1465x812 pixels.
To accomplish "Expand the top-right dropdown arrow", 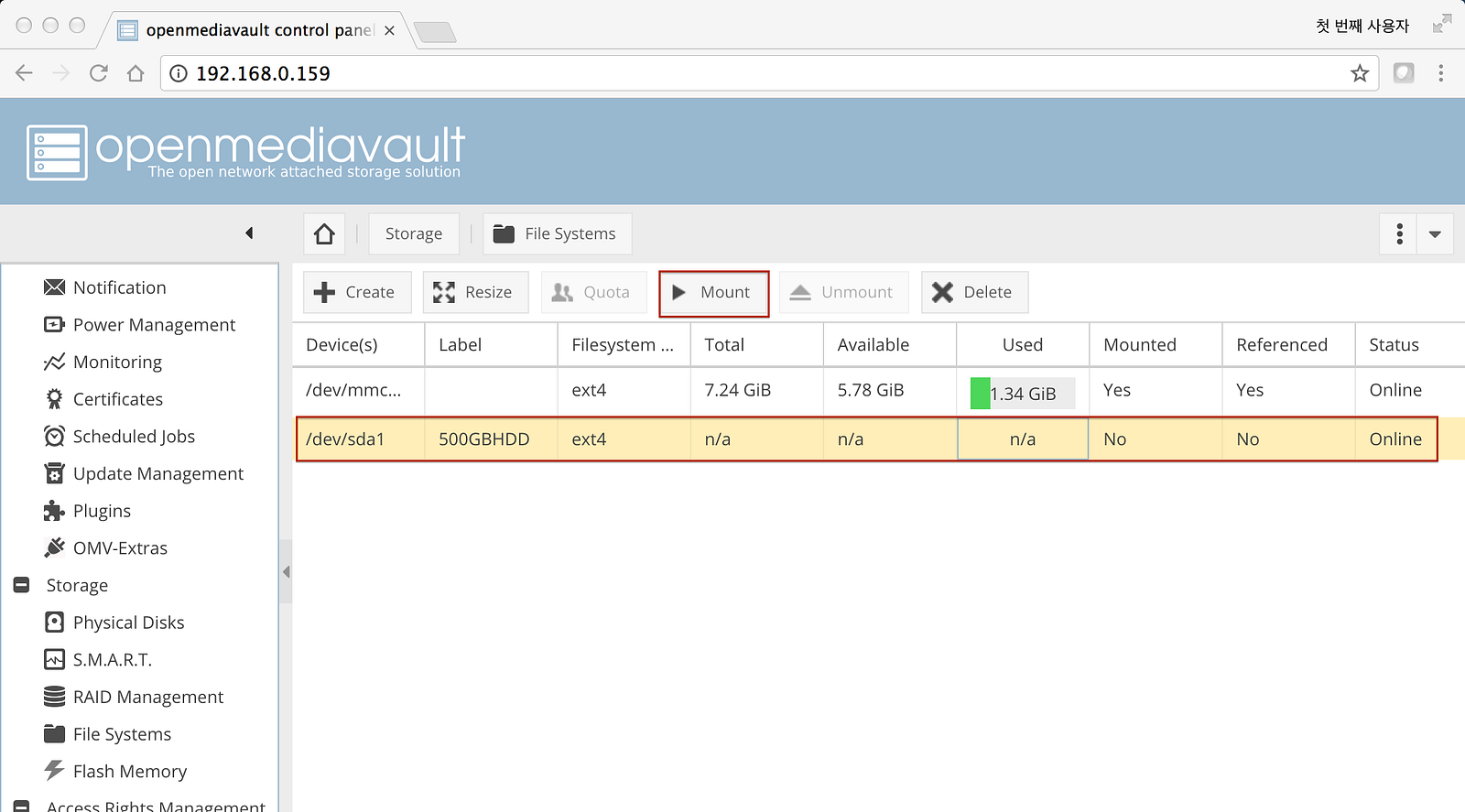I will pyautogui.click(x=1435, y=233).
